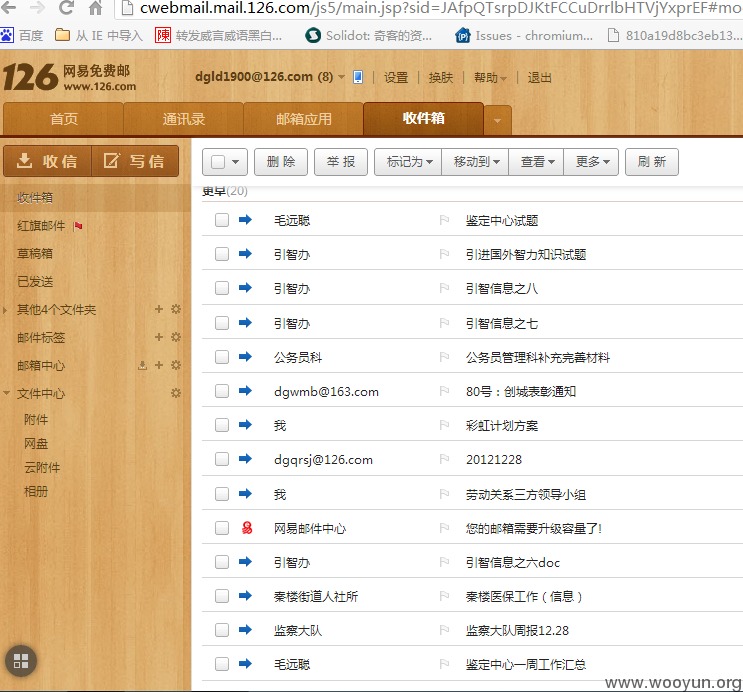The width and height of the screenshot is (743, 692).
Task: Click the 收信 button
Action: 47,161
